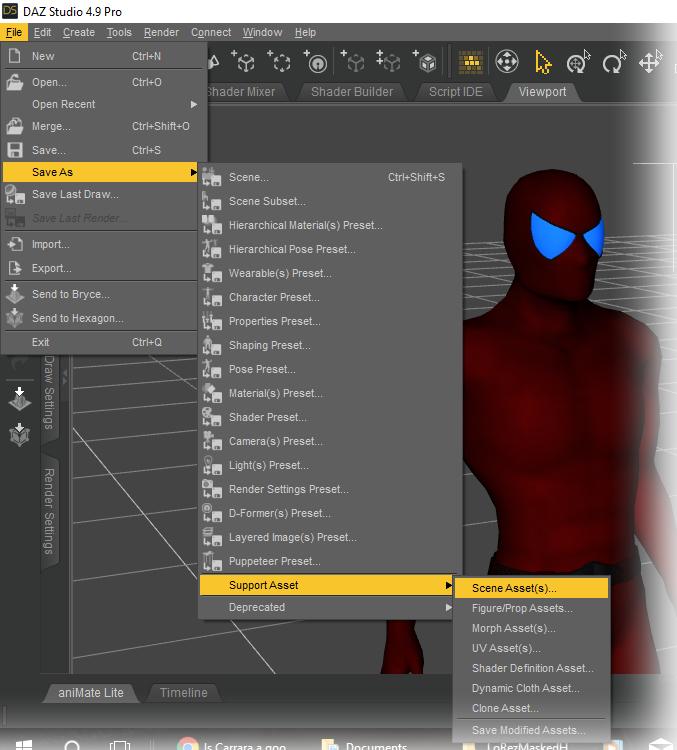Expand the Open Recent submenu

194,104
